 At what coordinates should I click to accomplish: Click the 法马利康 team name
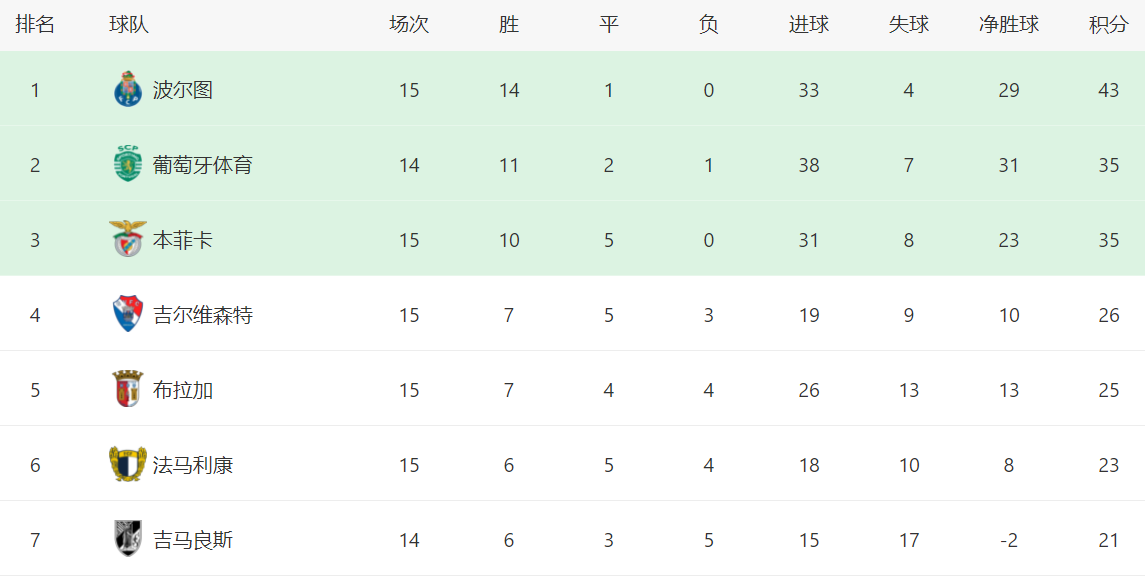pos(193,465)
